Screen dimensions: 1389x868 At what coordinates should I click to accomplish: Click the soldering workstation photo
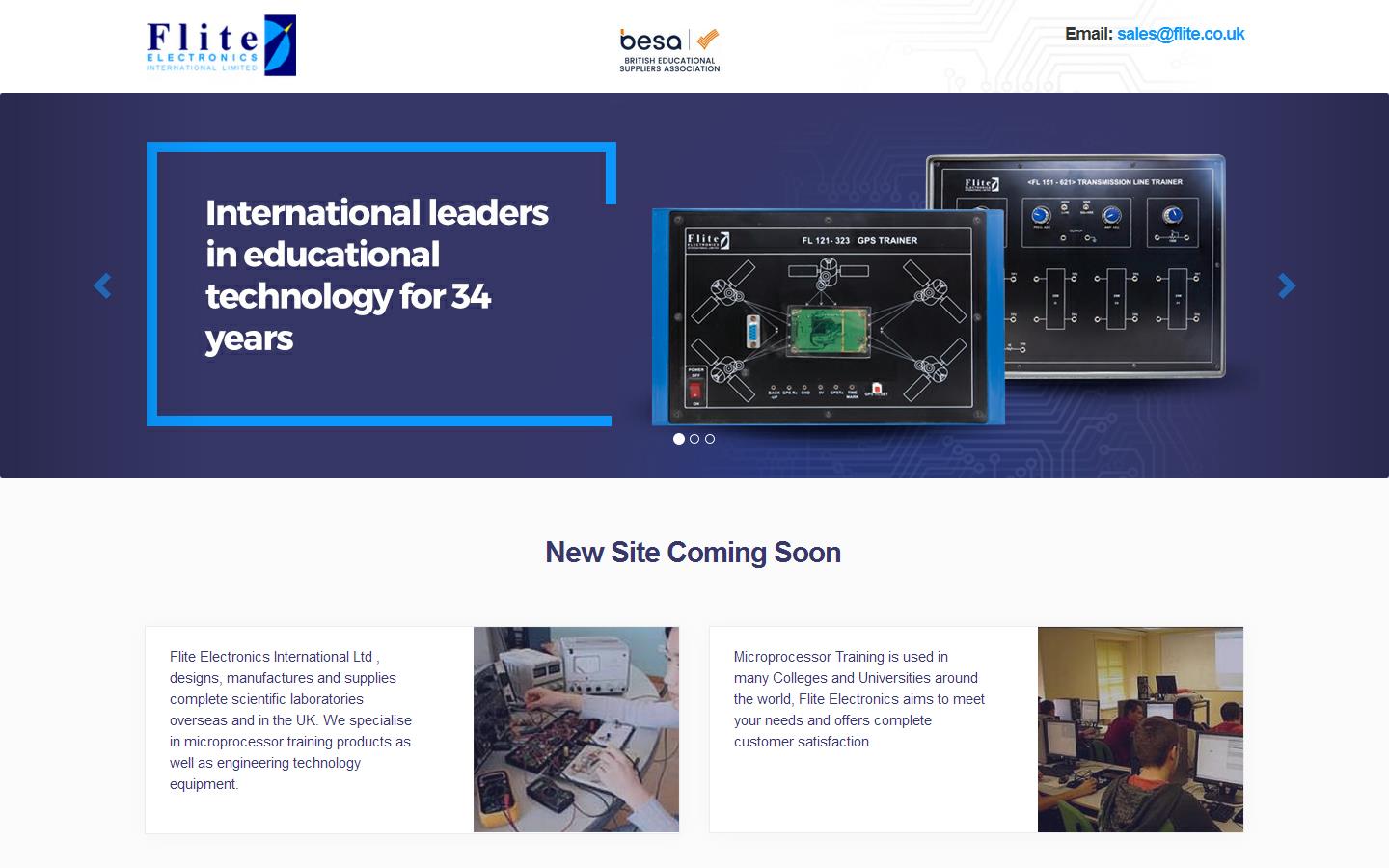point(576,729)
